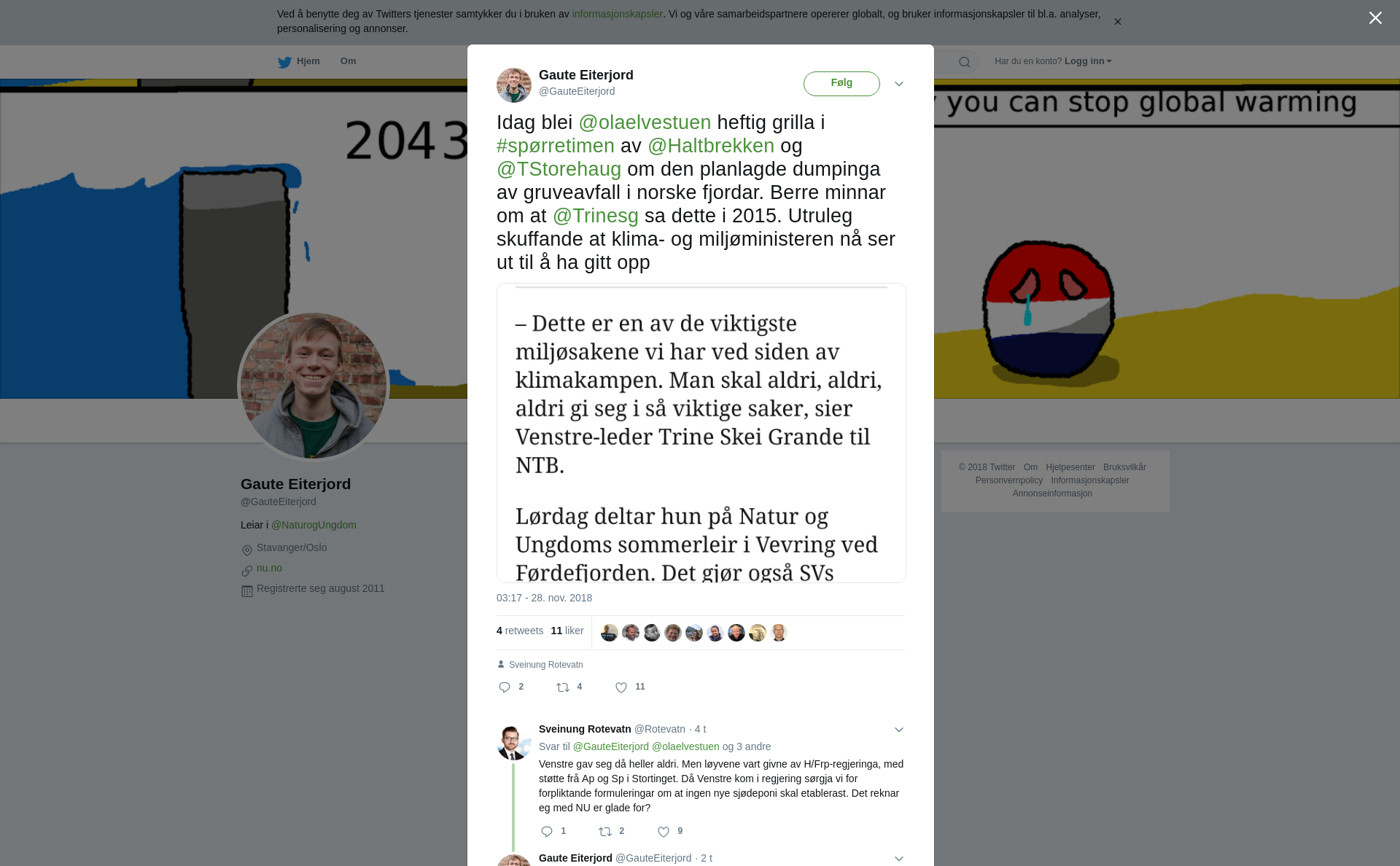Open the Logg inn dropdown

tap(1088, 61)
